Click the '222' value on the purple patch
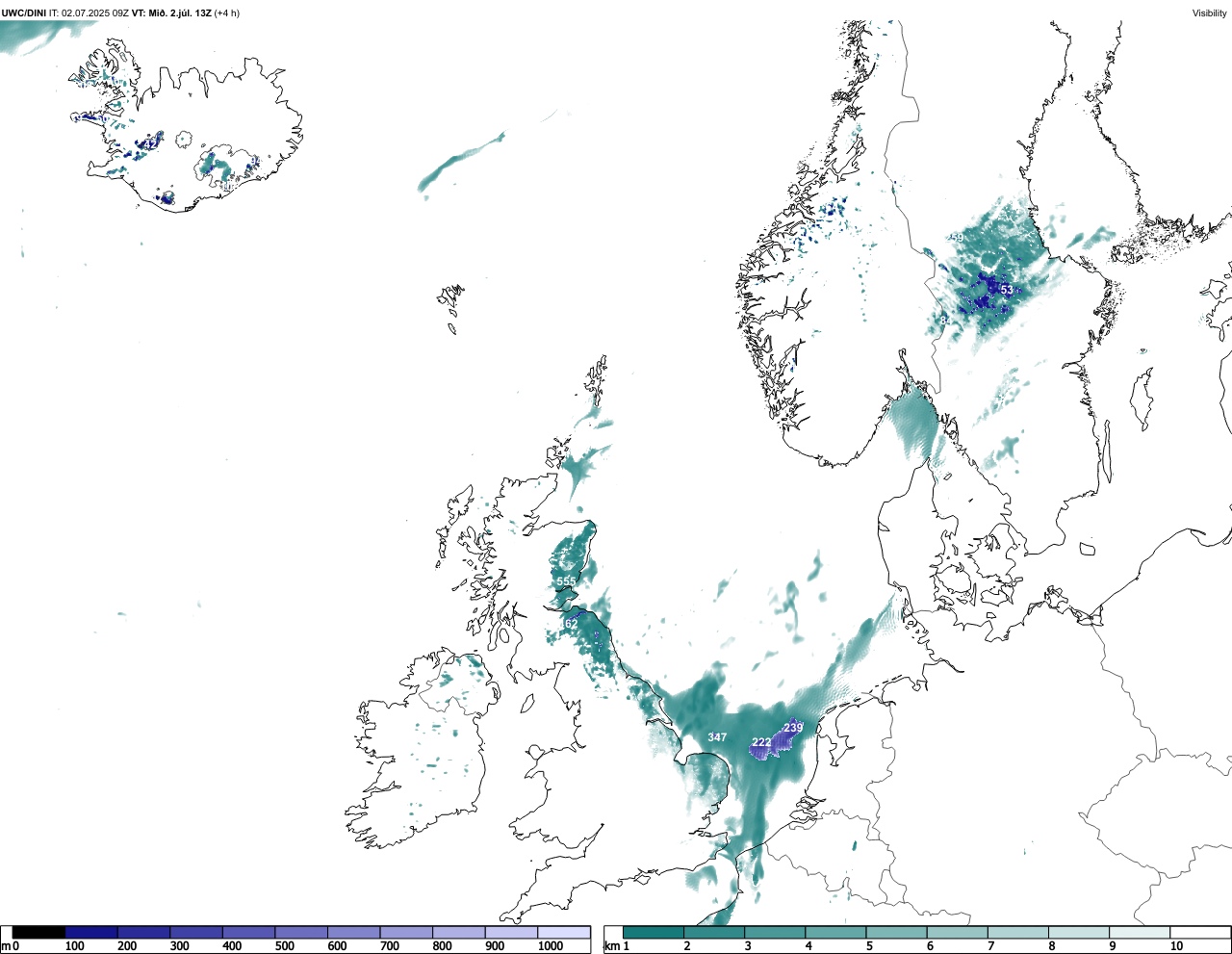Screen dimensions: 1232x954 761,742
